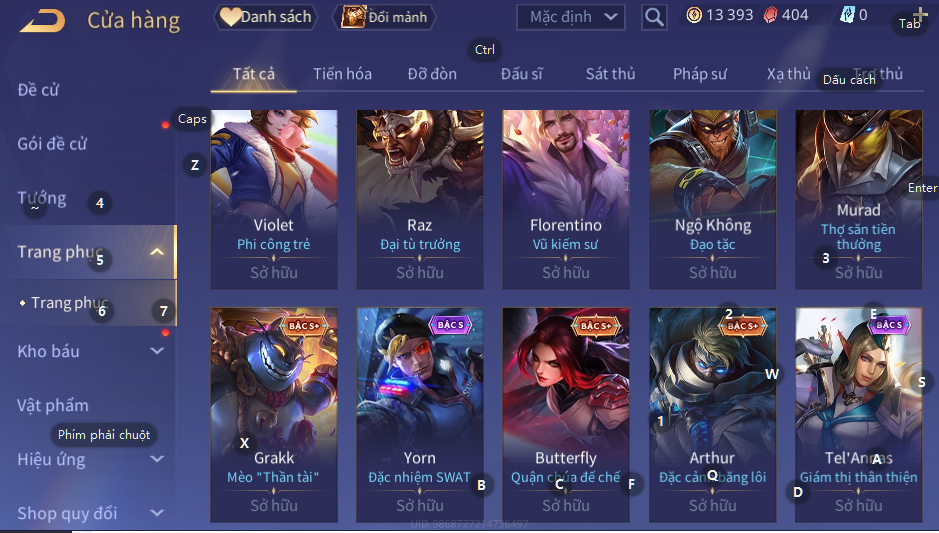Switch to the Sát thủ tab

click(x=610, y=74)
